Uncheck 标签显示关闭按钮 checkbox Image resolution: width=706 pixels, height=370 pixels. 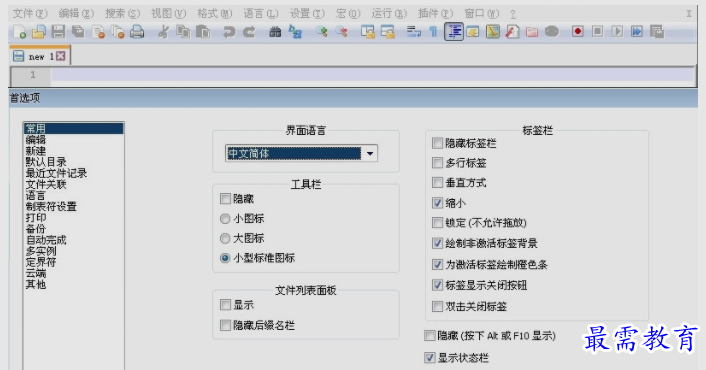(x=437, y=284)
